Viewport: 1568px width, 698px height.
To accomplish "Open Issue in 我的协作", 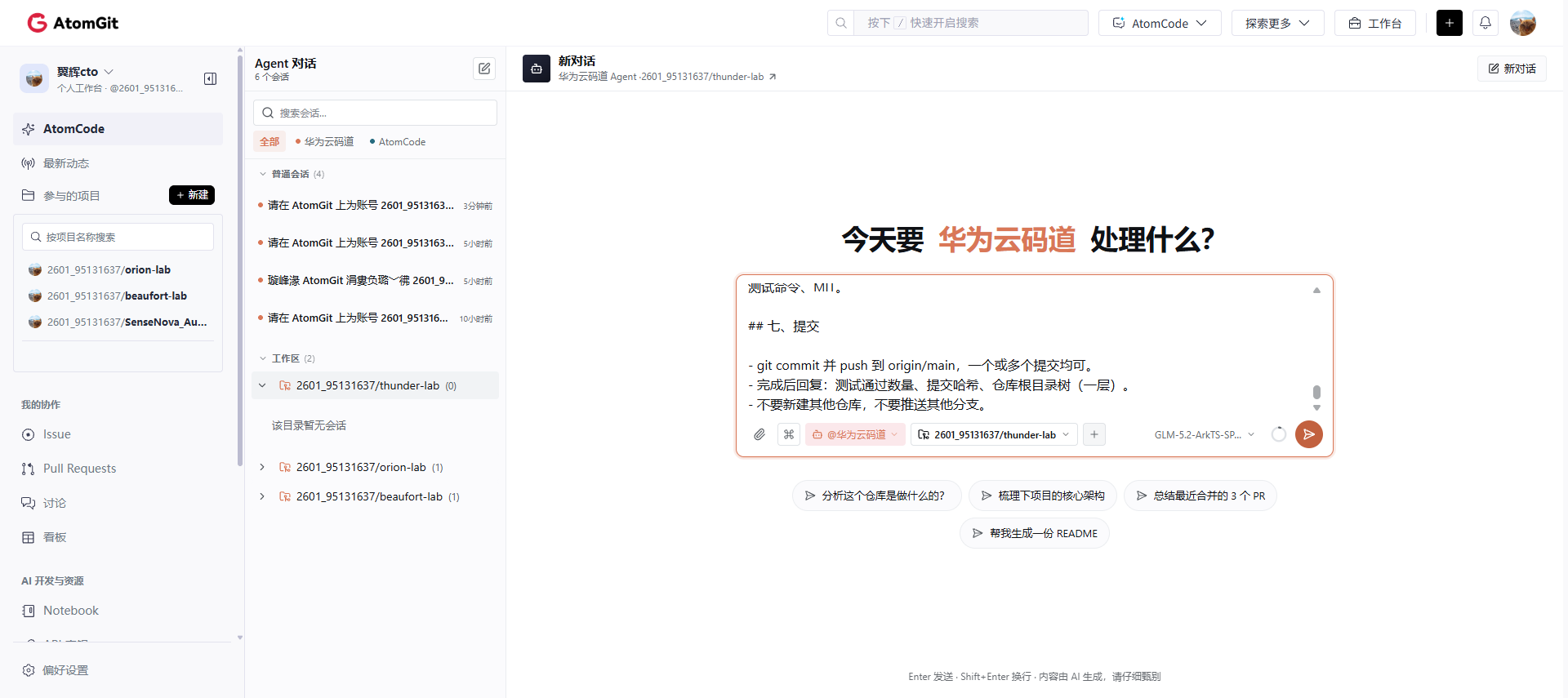I will tap(57, 434).
